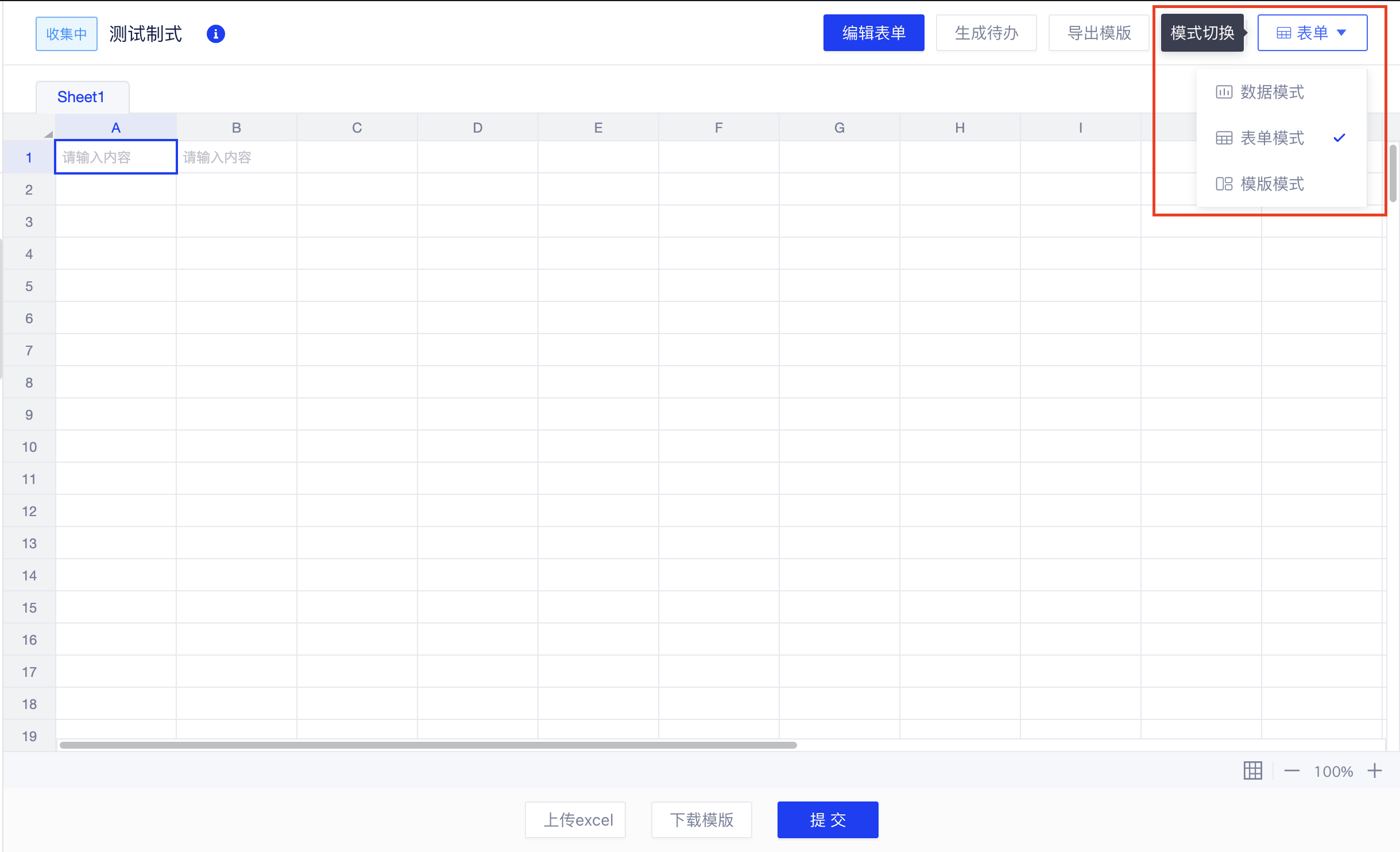
Task: Click the zoom out minus icon
Action: 1291,771
